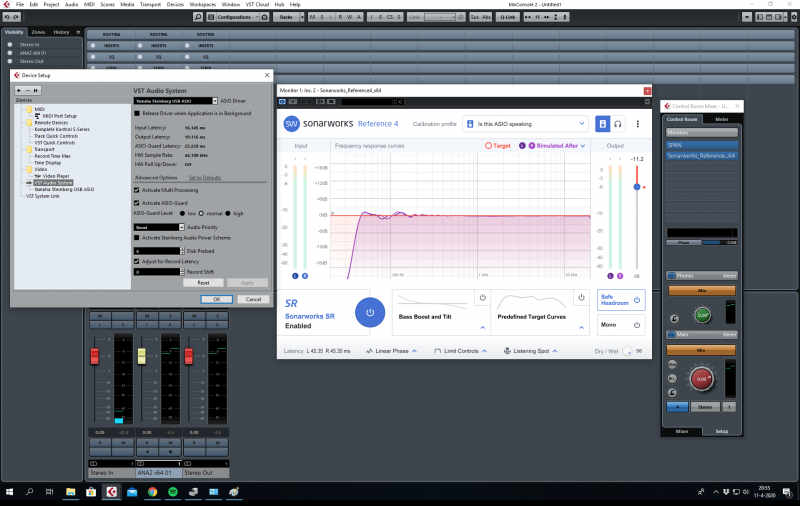Click undo arrow in MixConsole toolbar

coord(7,17)
